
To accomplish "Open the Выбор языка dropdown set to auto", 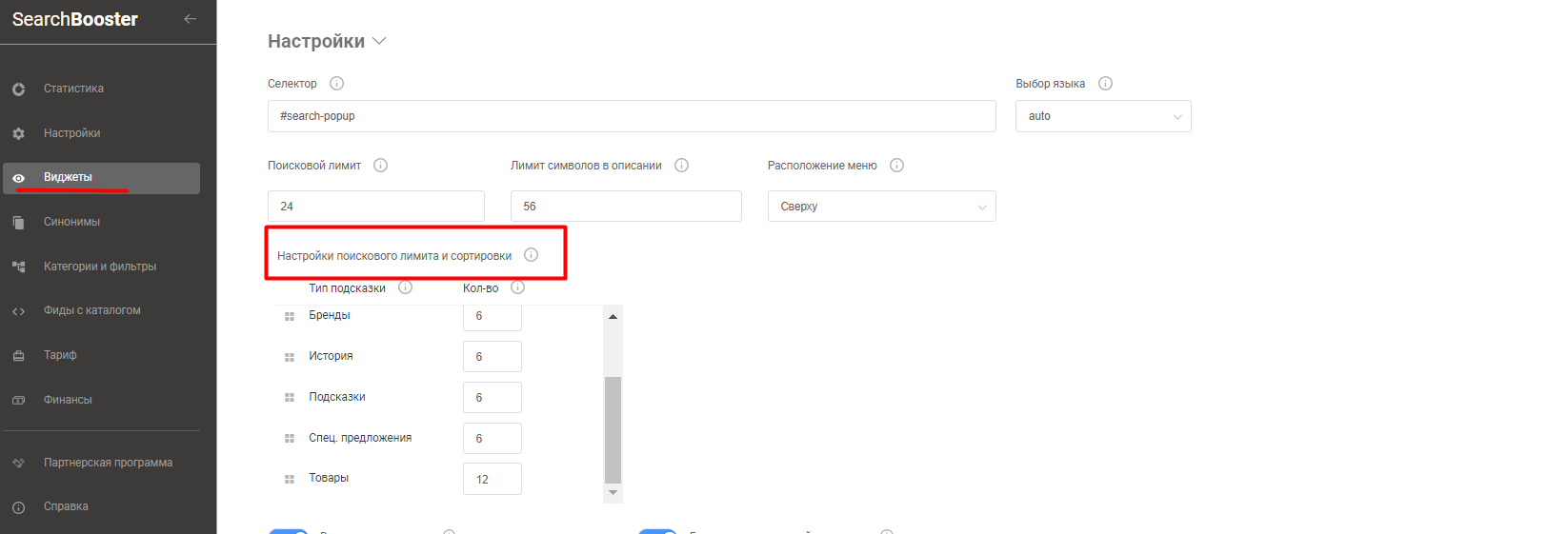I will 1102,116.
